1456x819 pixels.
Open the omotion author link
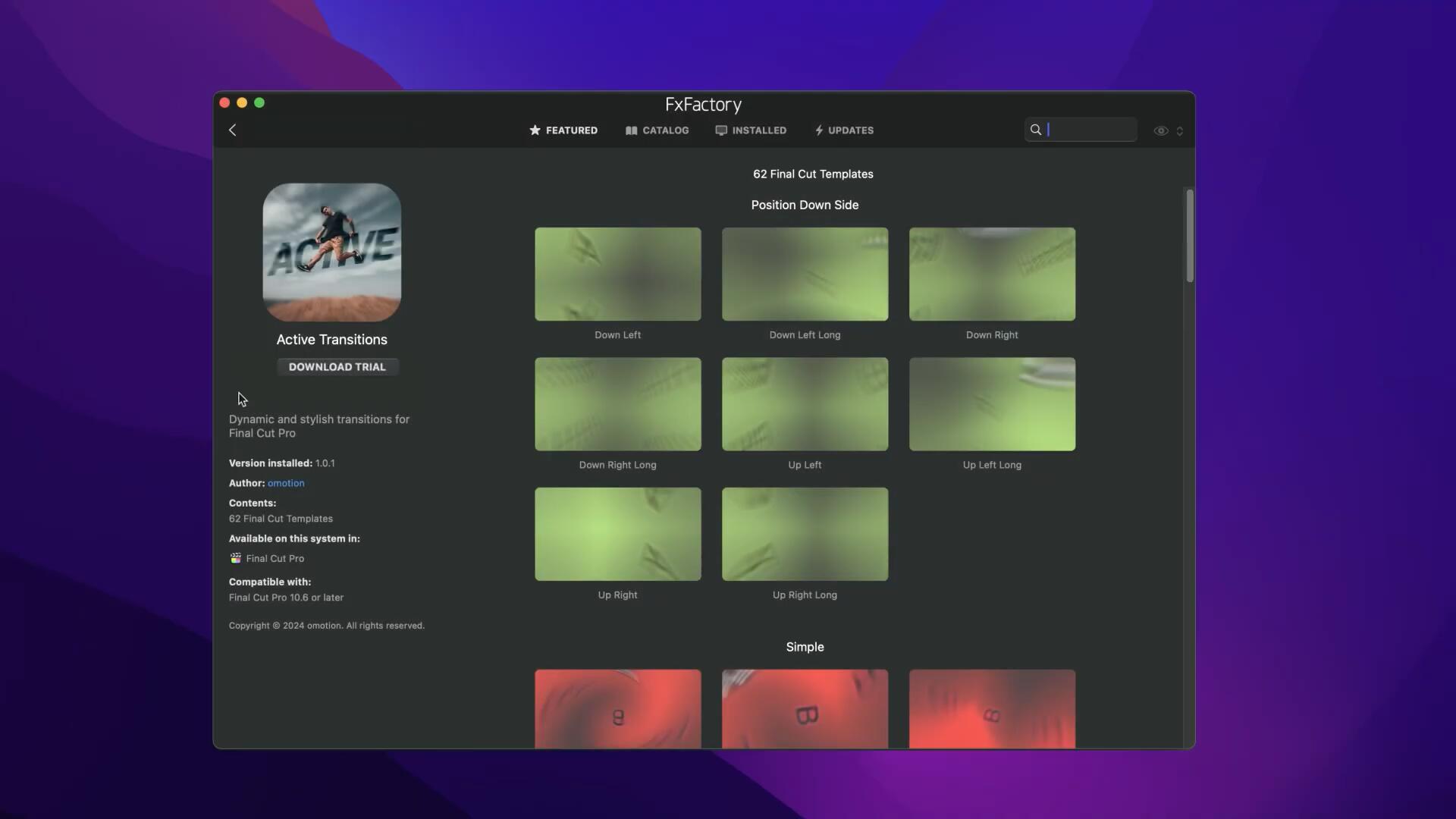(x=286, y=483)
